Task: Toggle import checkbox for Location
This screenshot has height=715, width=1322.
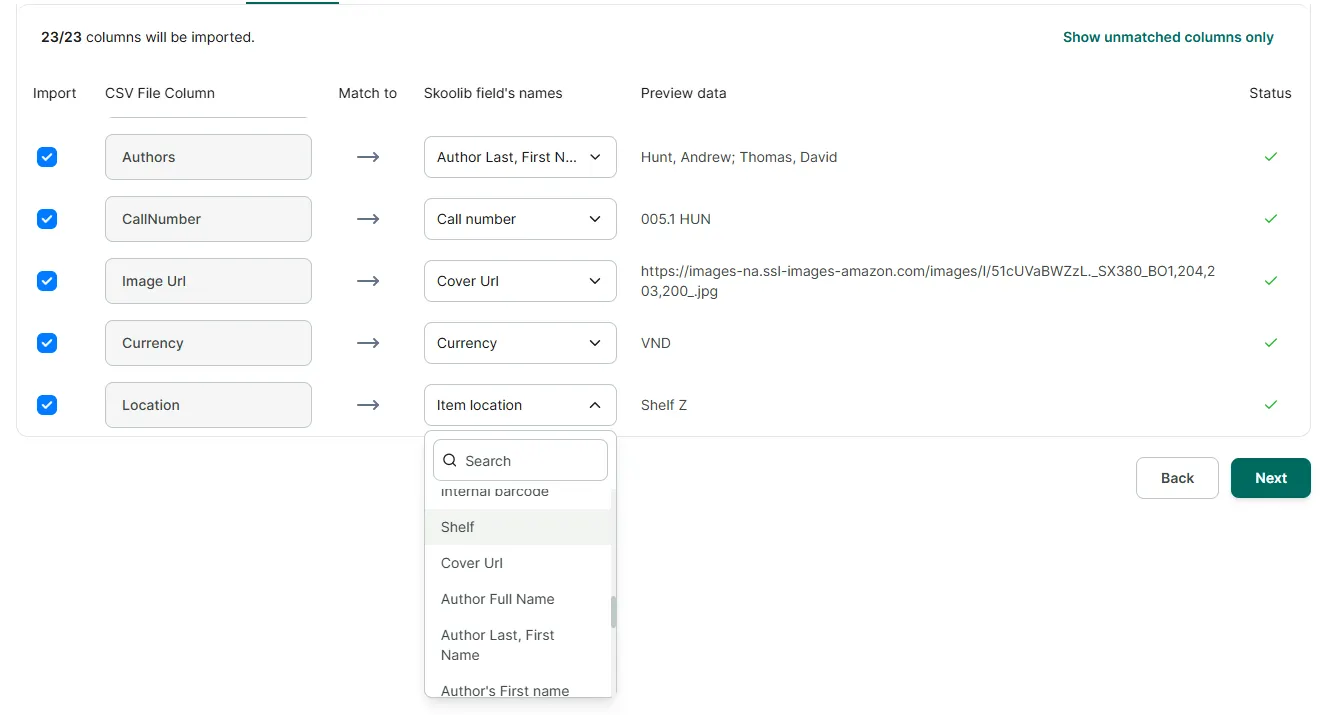Action: pyautogui.click(x=47, y=405)
